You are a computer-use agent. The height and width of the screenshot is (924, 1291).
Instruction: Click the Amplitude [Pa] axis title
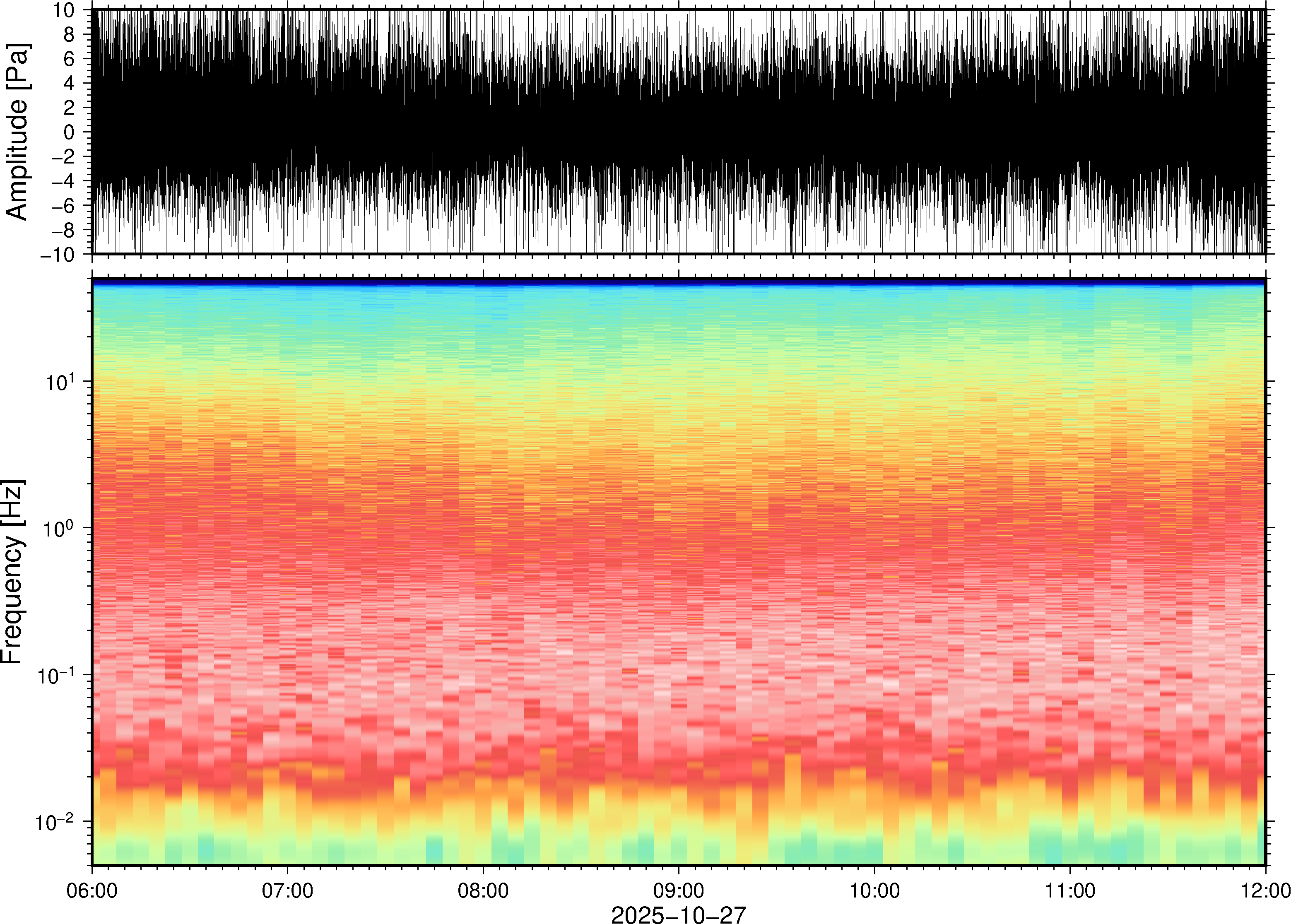pyautogui.click(x=17, y=132)
